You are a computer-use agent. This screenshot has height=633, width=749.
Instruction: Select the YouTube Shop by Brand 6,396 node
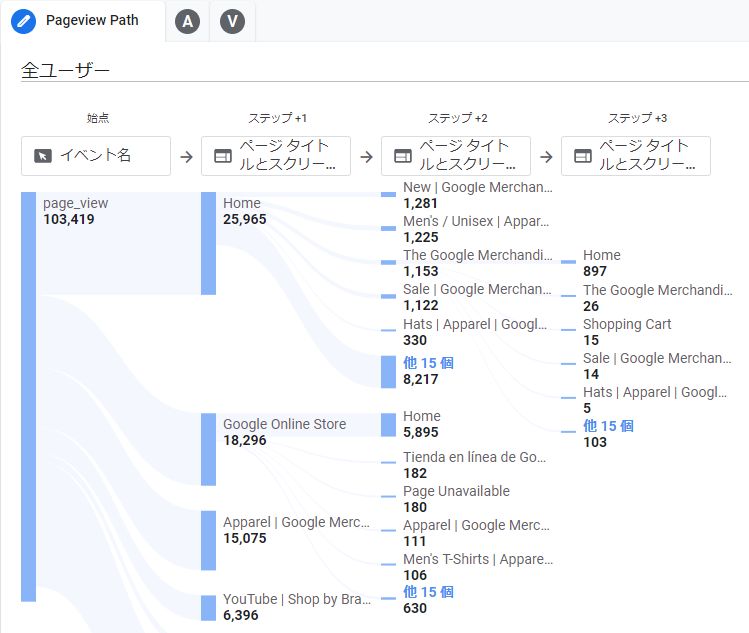208,608
